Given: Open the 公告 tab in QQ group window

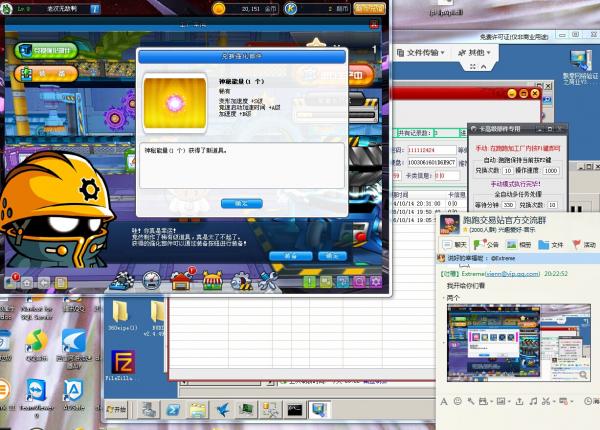Looking at the screenshot, I should tap(486, 244).
